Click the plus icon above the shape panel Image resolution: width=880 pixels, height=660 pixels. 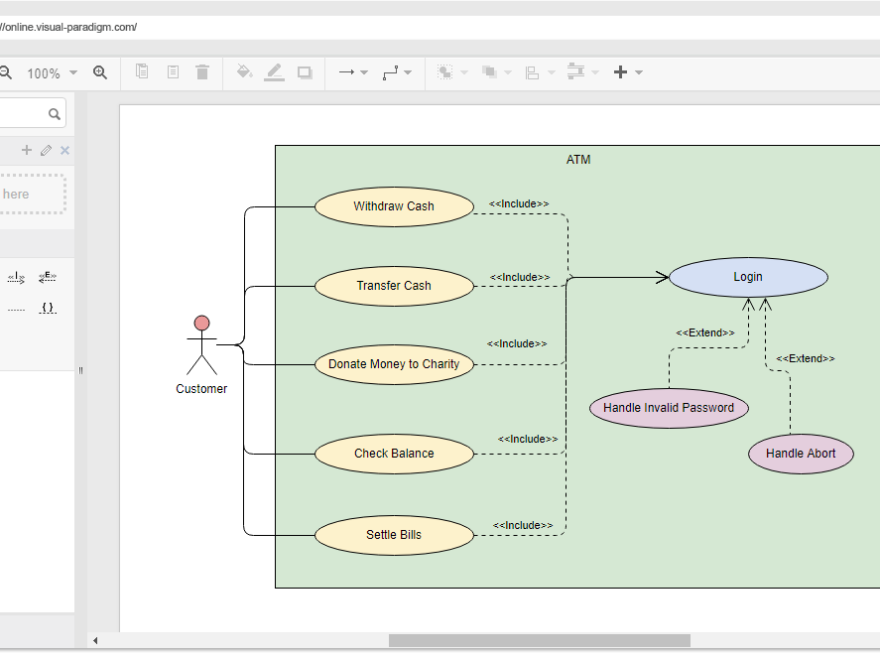coord(26,150)
